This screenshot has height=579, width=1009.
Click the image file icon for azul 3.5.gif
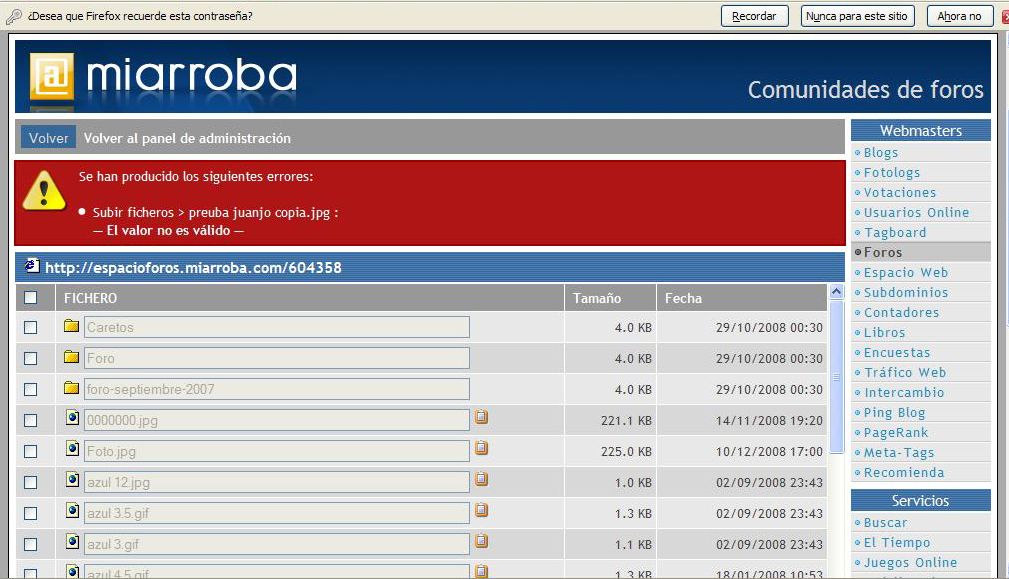pos(73,511)
